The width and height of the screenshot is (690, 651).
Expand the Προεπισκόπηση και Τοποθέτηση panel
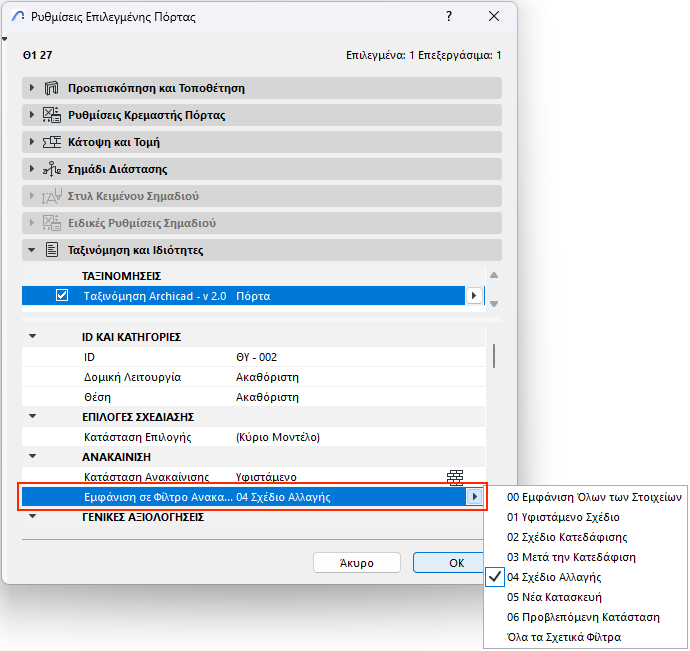(32, 88)
